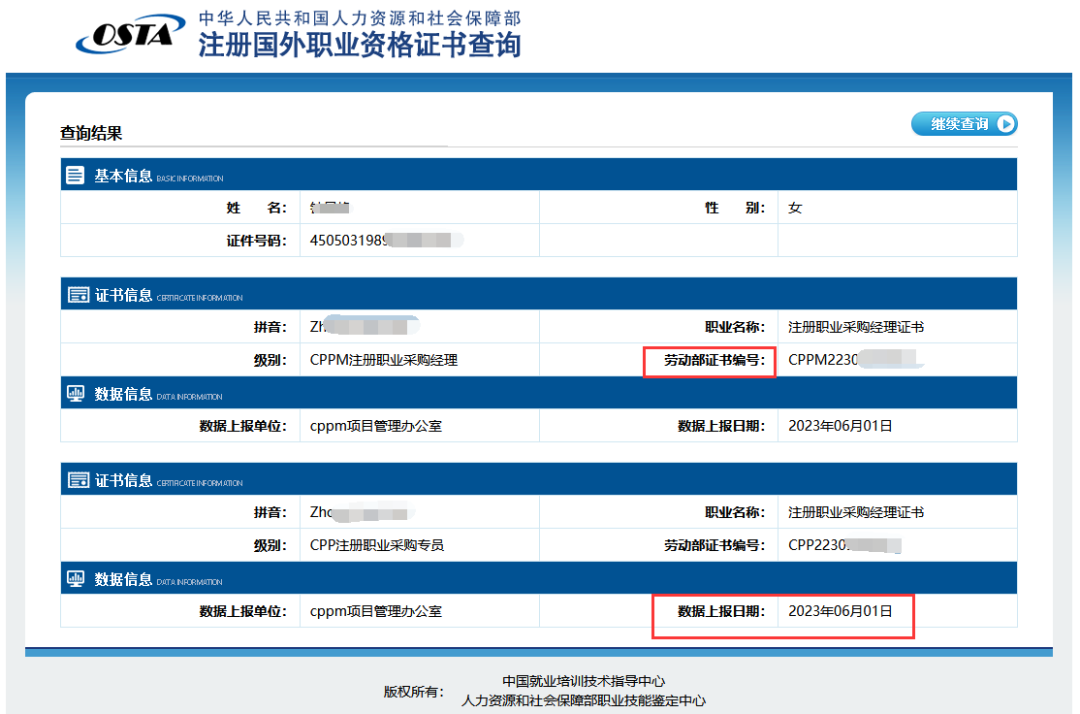Click the 劳动部证书编号 label beside CPPM2230
The image size is (1080, 714).
pyautogui.click(x=714, y=360)
